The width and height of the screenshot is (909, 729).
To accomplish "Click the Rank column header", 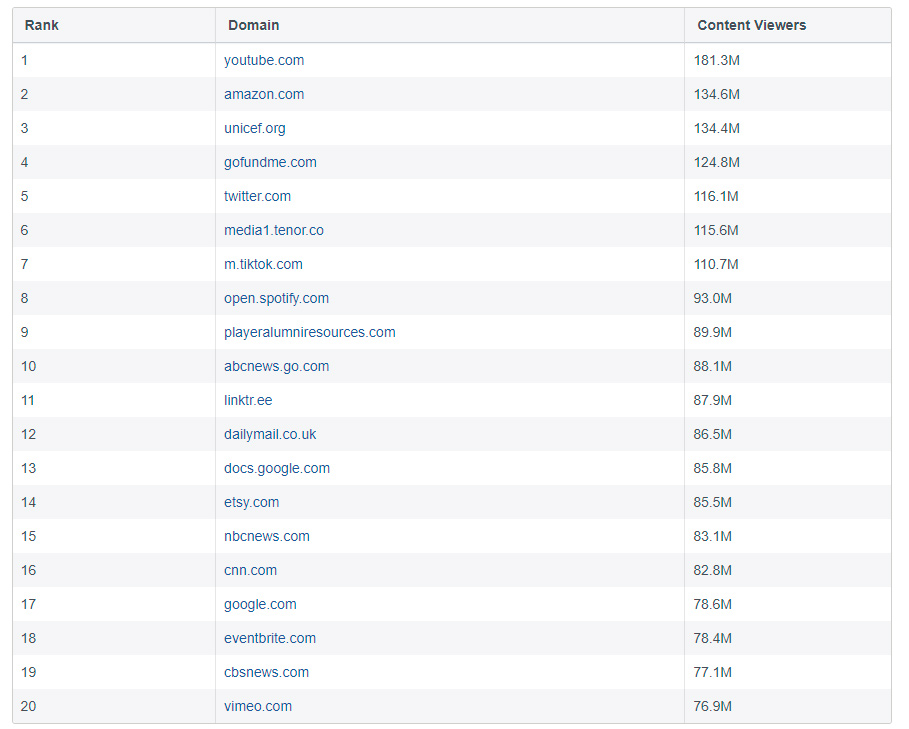I will (x=42, y=25).
